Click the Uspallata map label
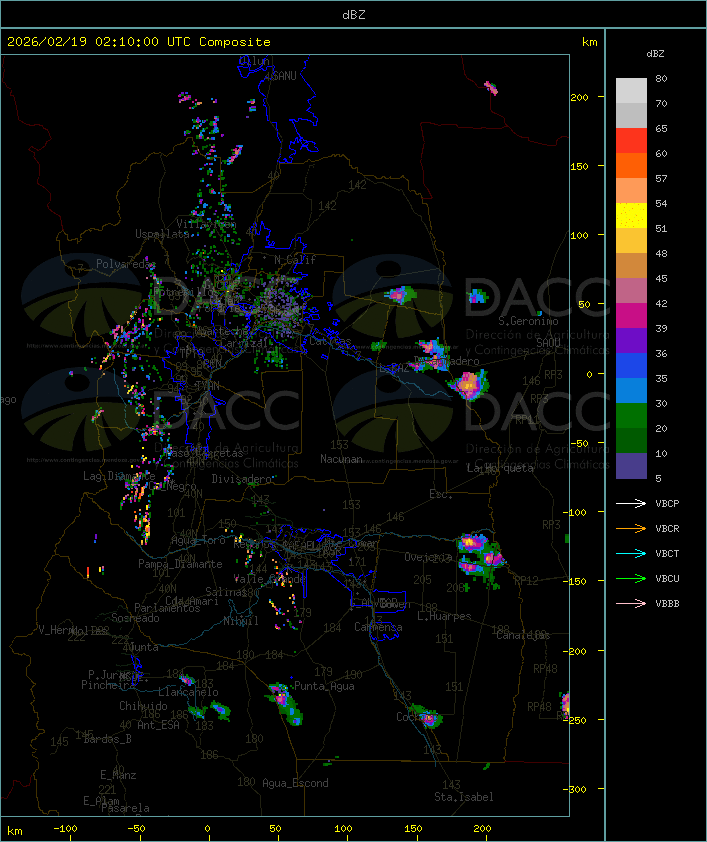Screen dimensions: 707x842 click(x=162, y=234)
